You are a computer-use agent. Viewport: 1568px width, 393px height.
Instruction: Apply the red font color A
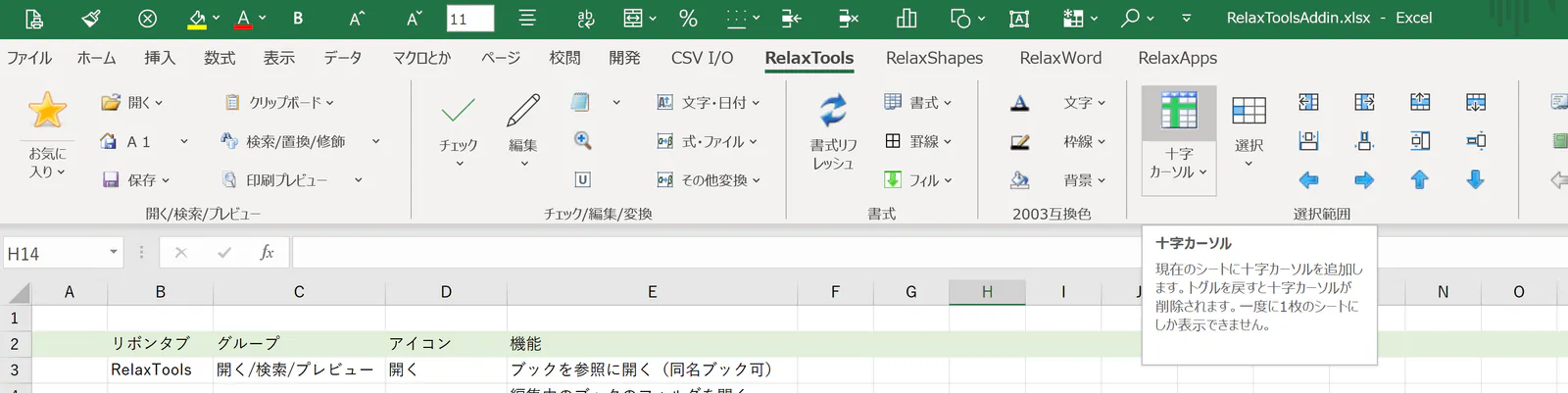point(244,18)
